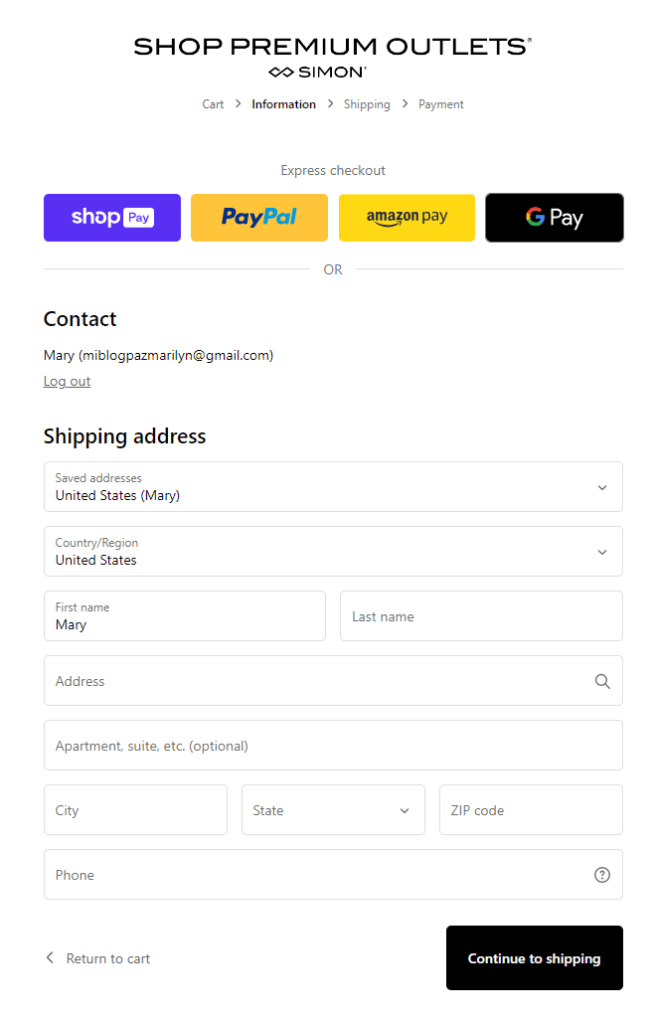
Task: Click the Log out link
Action: (67, 381)
